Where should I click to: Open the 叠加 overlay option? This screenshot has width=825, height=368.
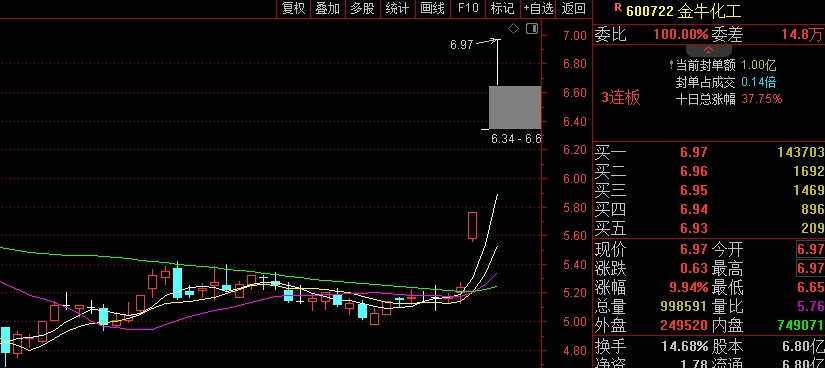point(327,8)
